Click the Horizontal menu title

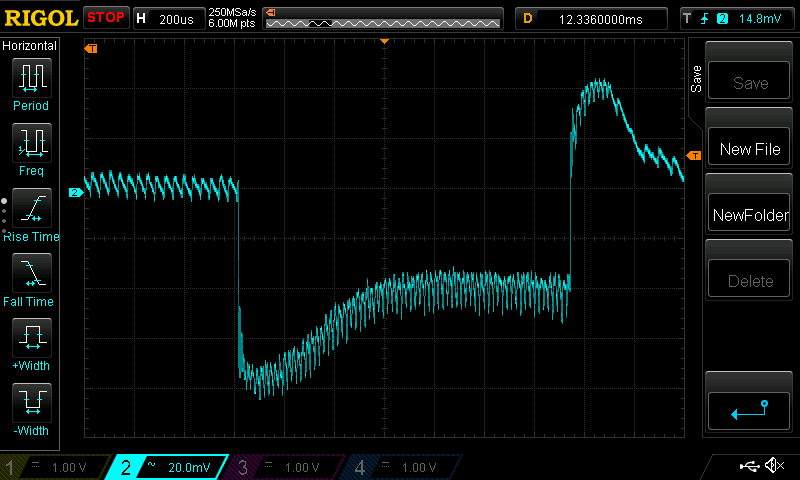30,45
